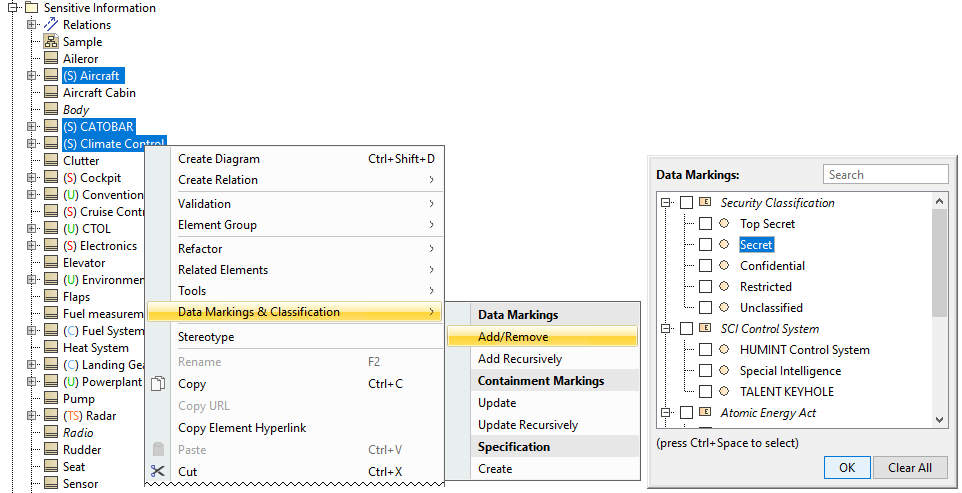Click the Atomic Energy Act category icon

[705, 413]
